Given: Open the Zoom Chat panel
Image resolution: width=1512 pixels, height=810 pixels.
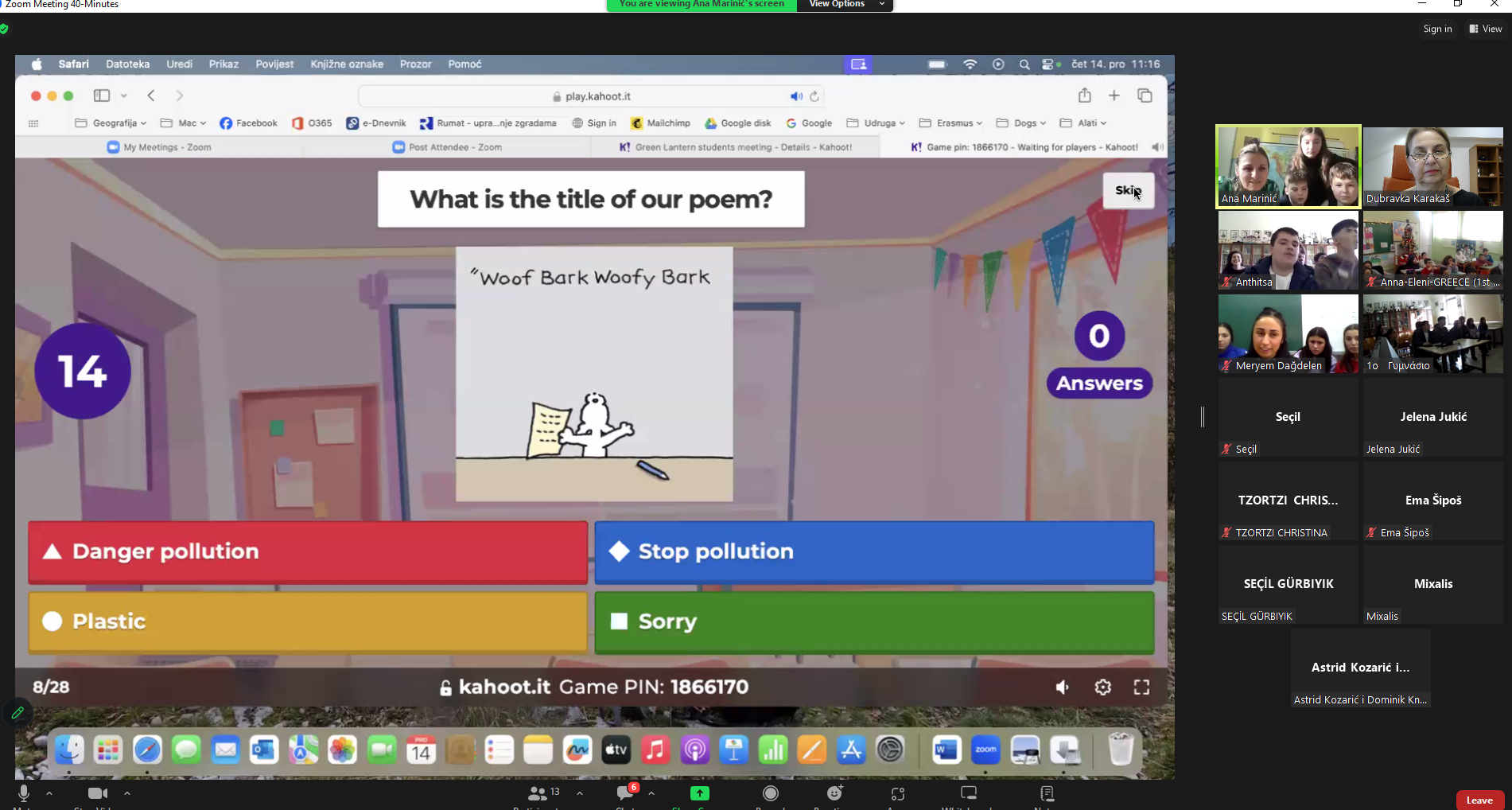Looking at the screenshot, I should click(626, 792).
